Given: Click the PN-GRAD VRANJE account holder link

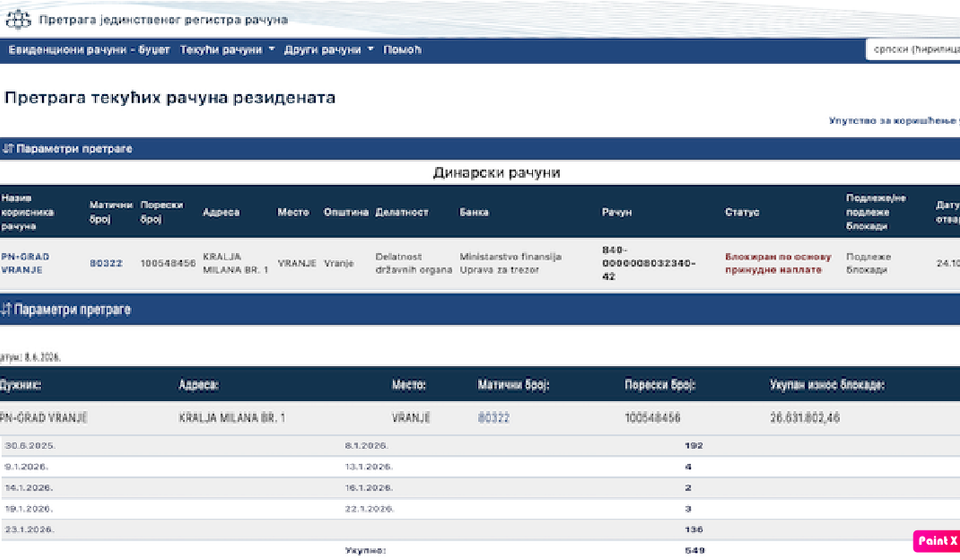Looking at the screenshot, I should click(25, 263).
